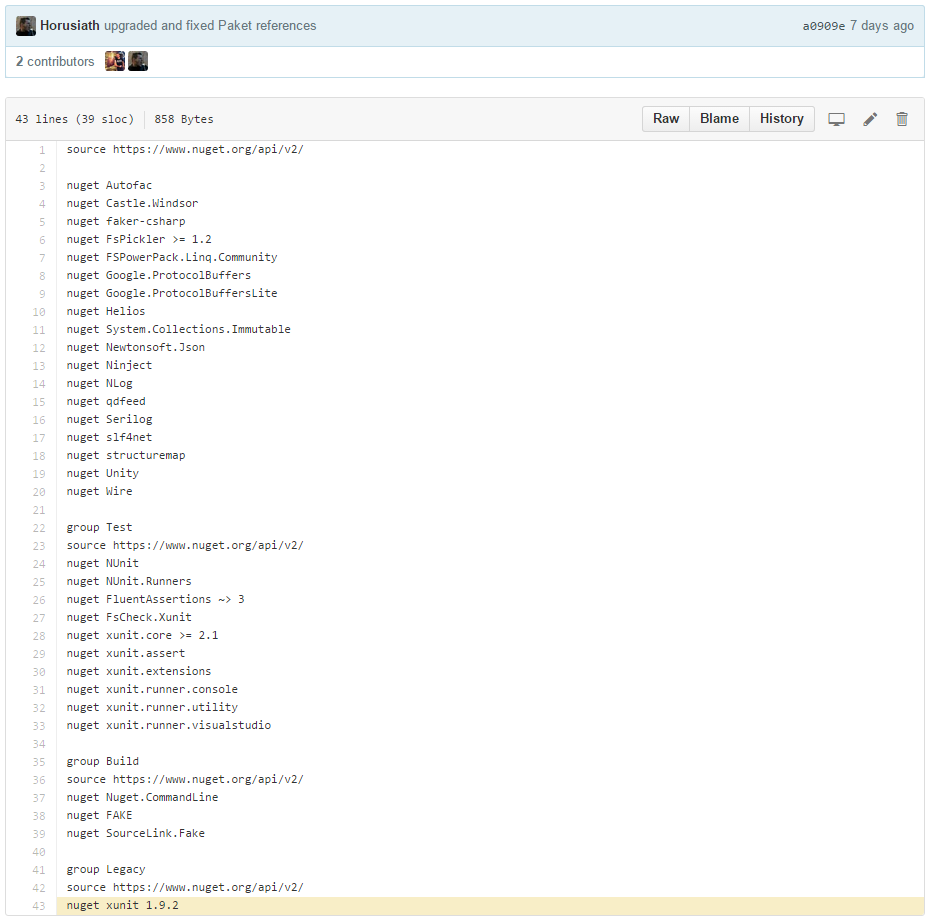Click the 'nuget Castle.Windsor' line
Viewport: 928px width, 921px height.
[133, 203]
